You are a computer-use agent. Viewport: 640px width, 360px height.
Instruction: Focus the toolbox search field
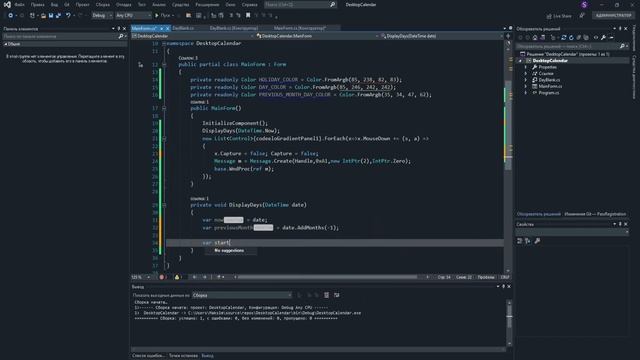[x=60, y=36]
